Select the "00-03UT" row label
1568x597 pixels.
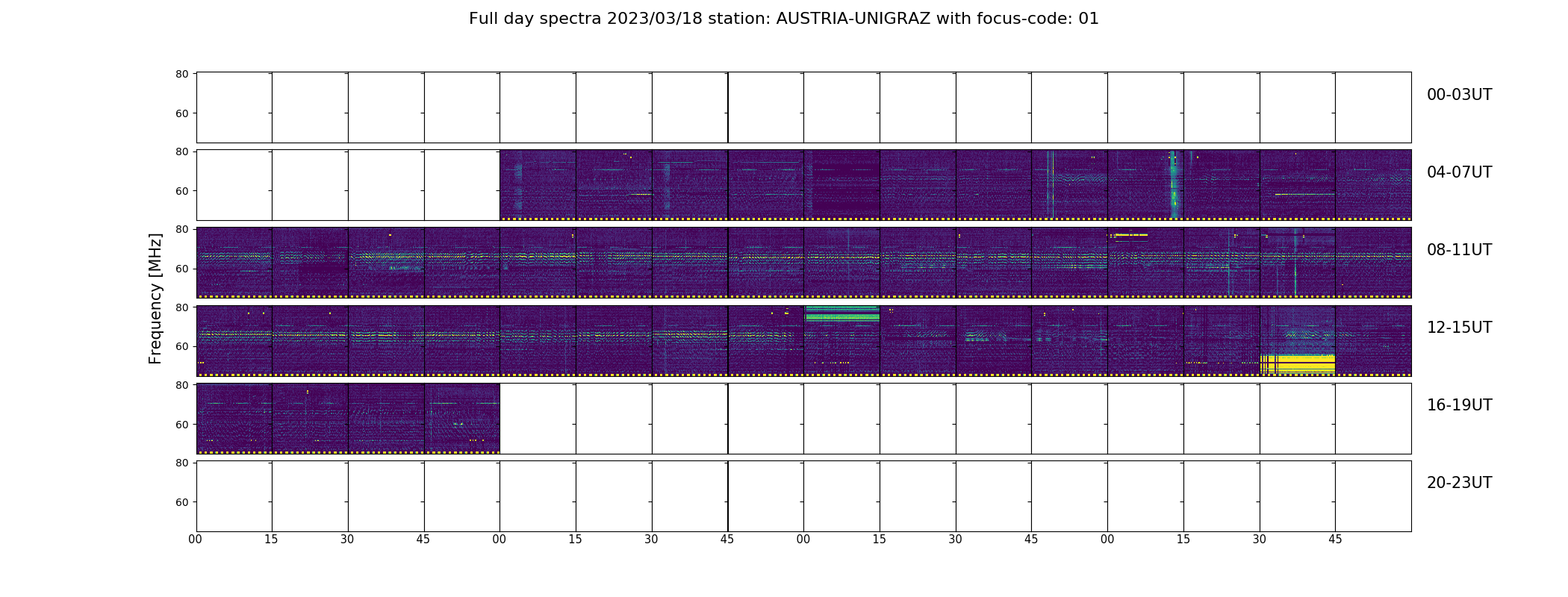coord(1459,95)
